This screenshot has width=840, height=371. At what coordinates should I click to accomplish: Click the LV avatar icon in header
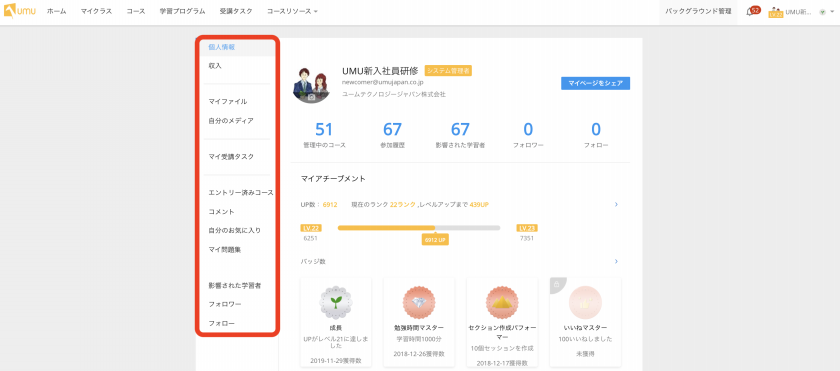[776, 12]
